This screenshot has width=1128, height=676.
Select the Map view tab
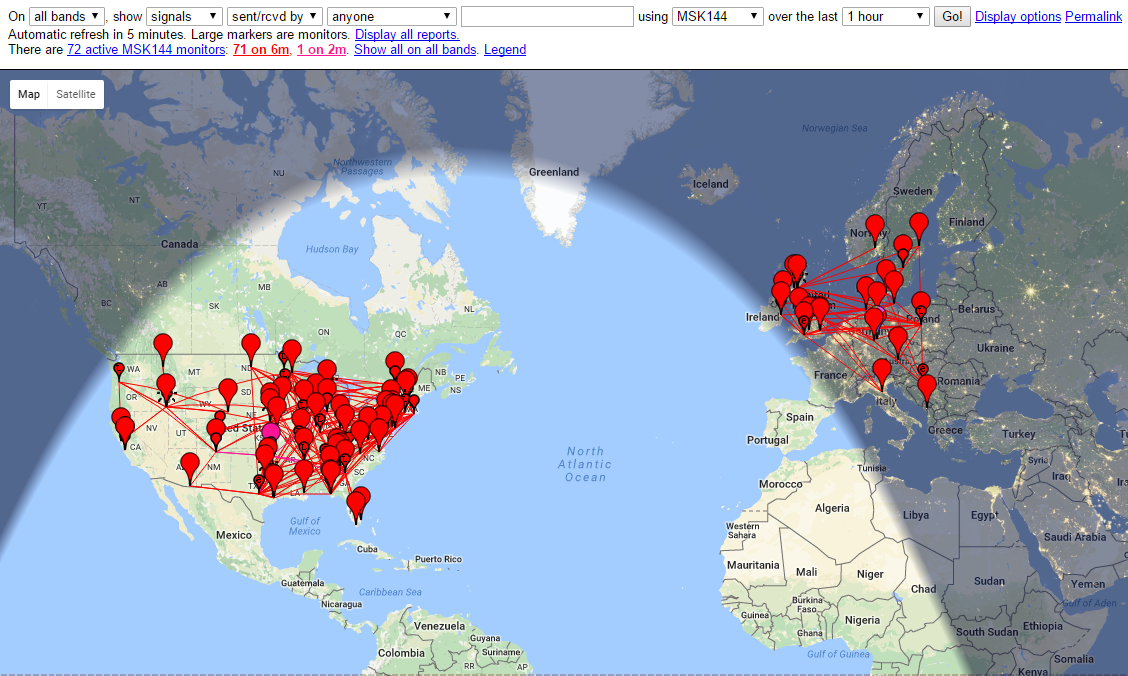pos(29,94)
